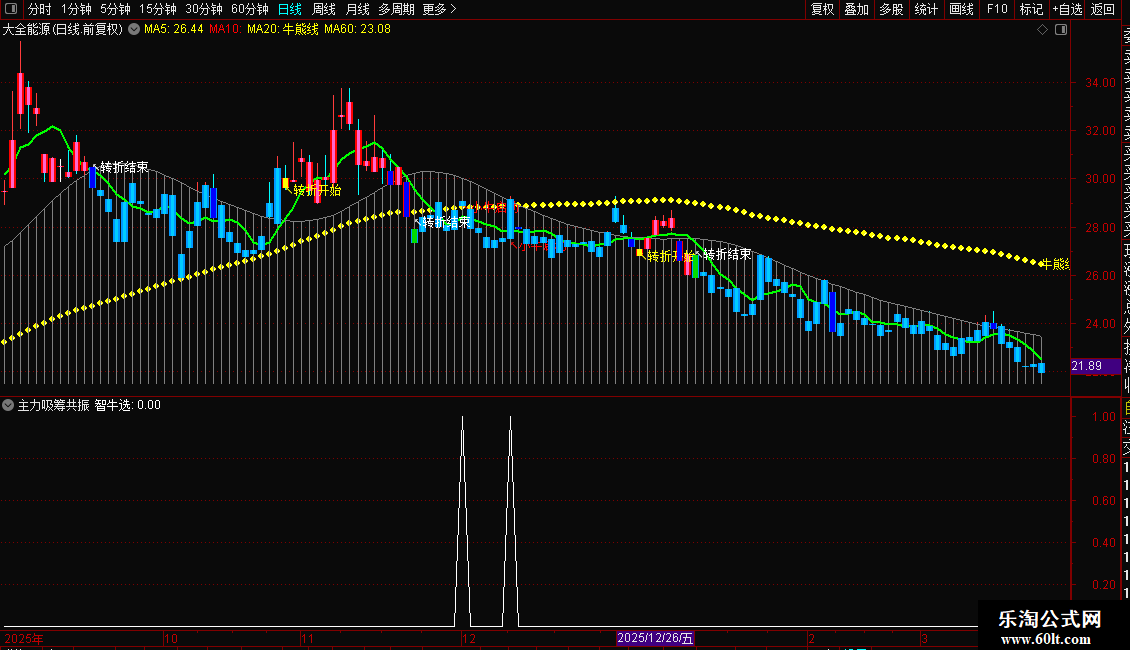Click the MA20: 牛熊线 label
The width and height of the screenshot is (1130, 650).
[x=282, y=30]
